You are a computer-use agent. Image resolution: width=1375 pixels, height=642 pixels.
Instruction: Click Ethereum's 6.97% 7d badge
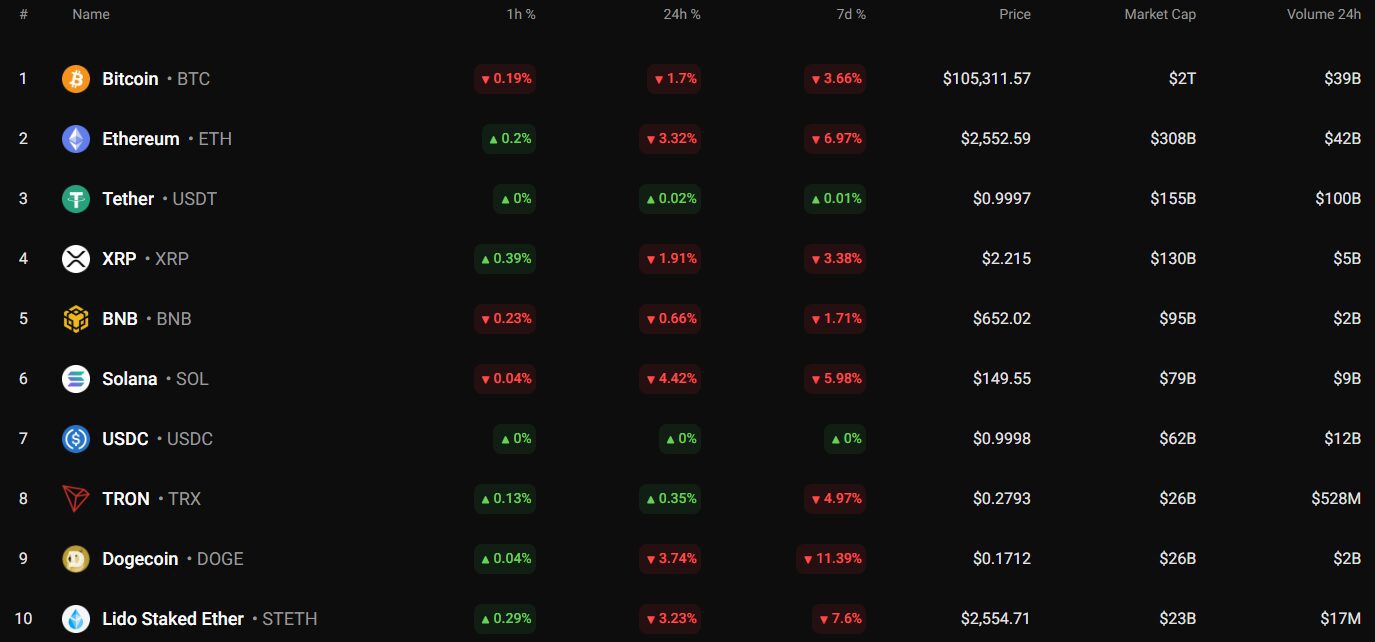coord(835,138)
